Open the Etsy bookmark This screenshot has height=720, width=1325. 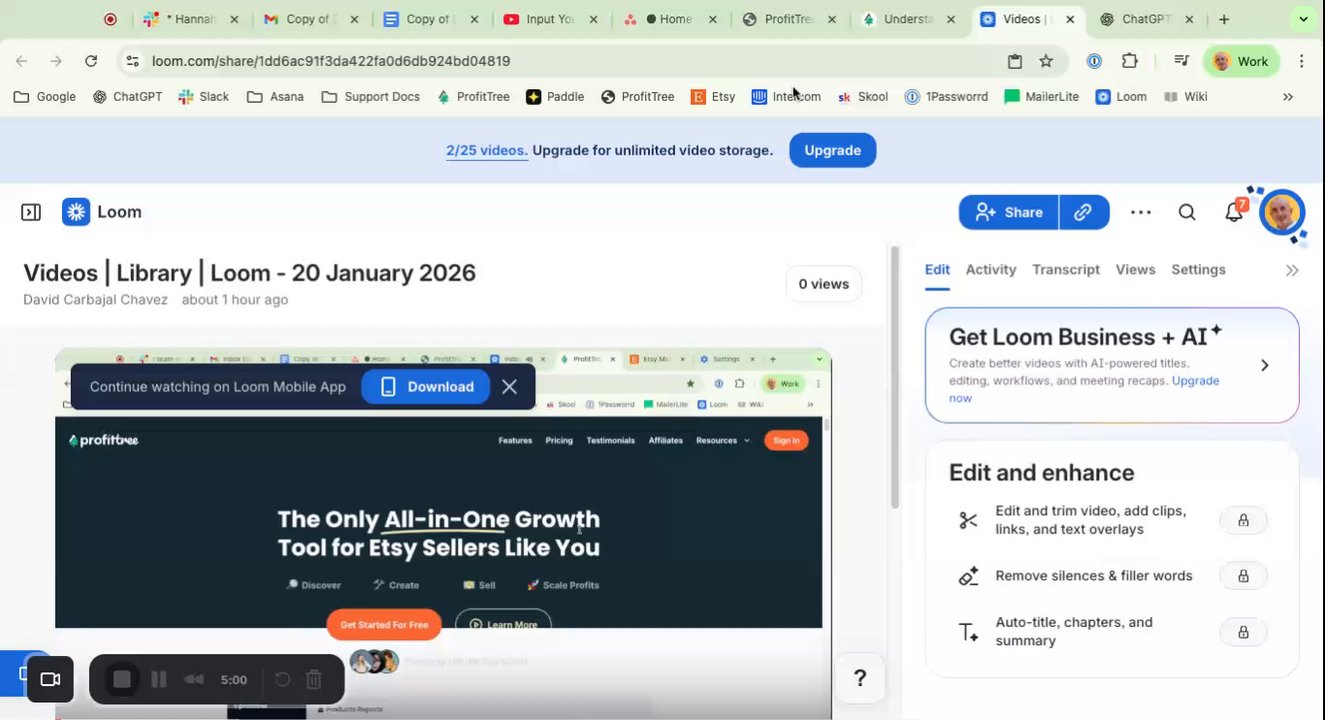713,97
